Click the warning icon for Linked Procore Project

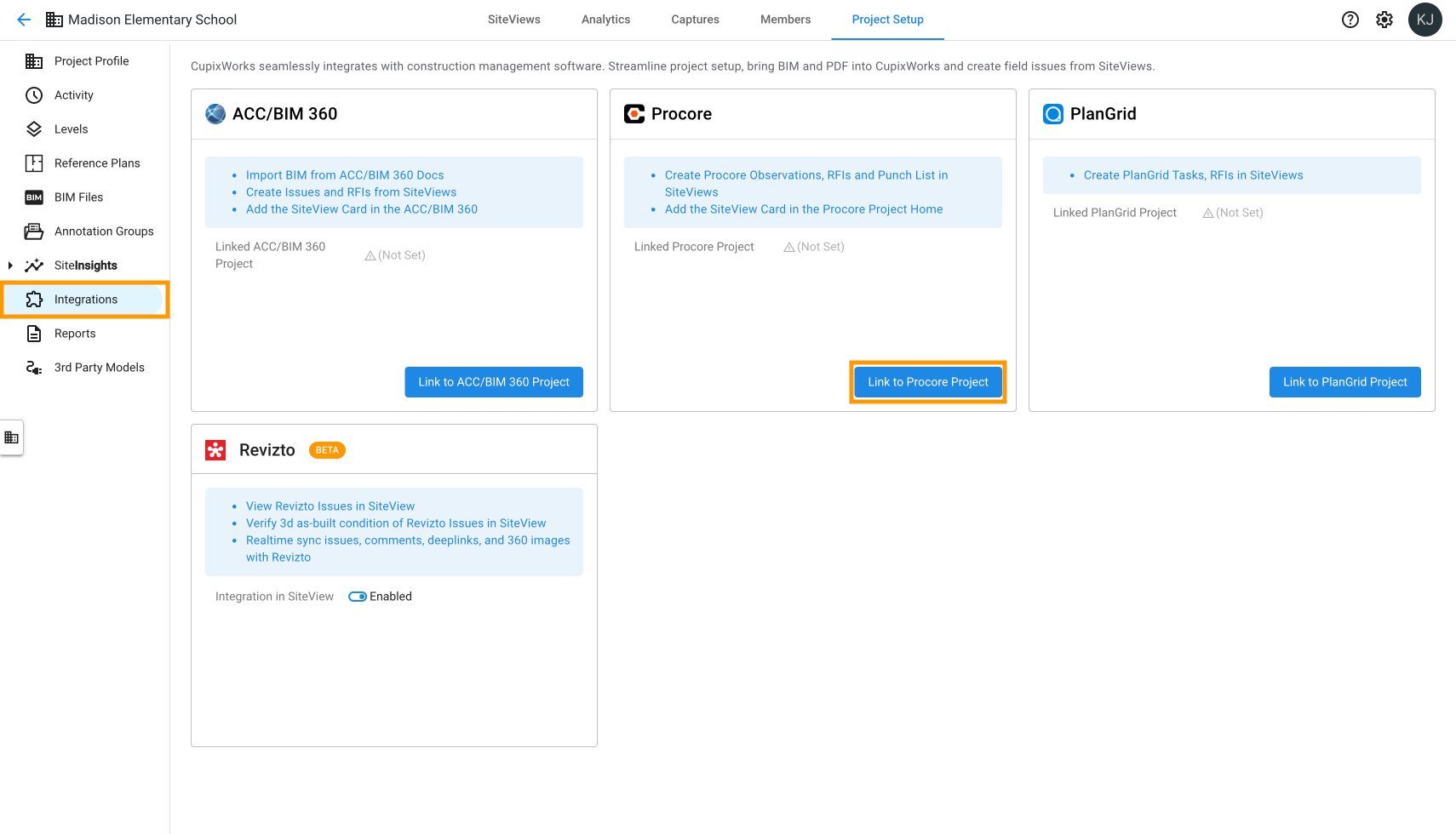(789, 247)
